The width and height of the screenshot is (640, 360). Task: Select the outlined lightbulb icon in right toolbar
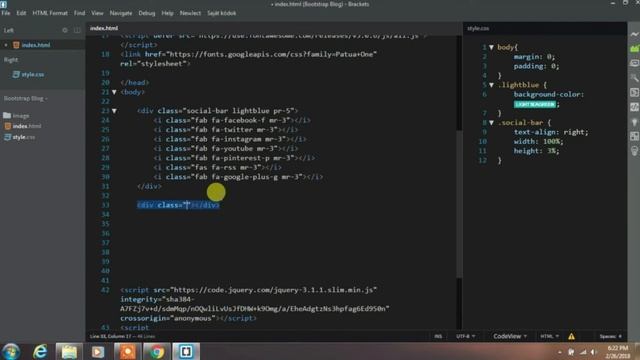pyautogui.click(x=634, y=151)
